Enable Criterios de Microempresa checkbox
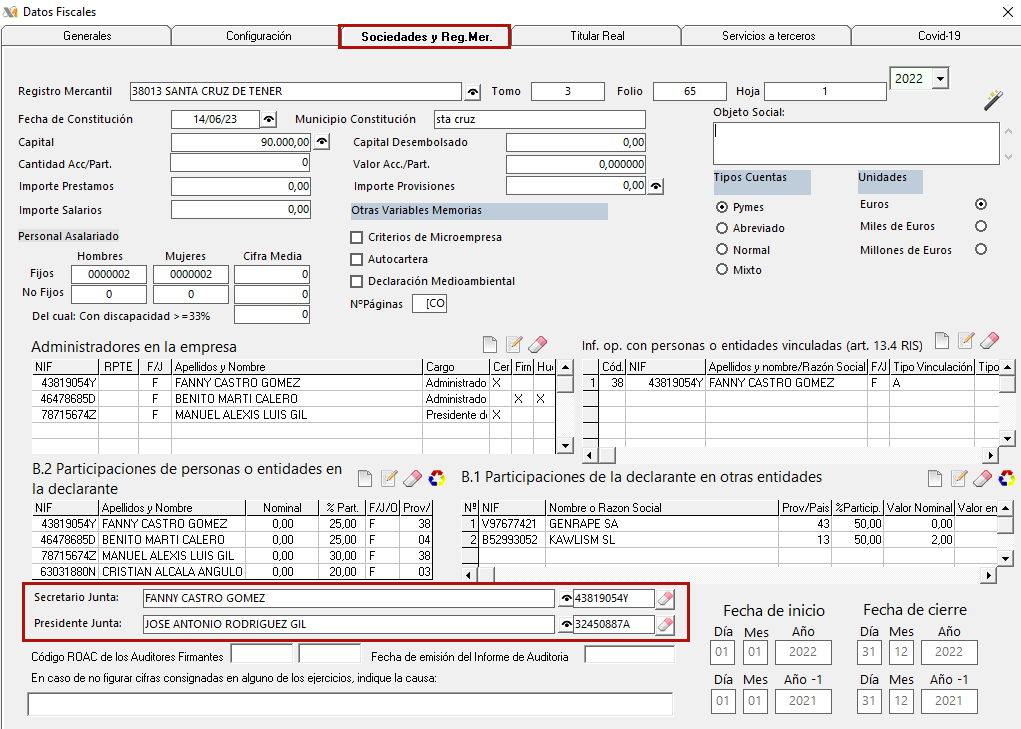This screenshot has height=729, width=1021. 356,238
